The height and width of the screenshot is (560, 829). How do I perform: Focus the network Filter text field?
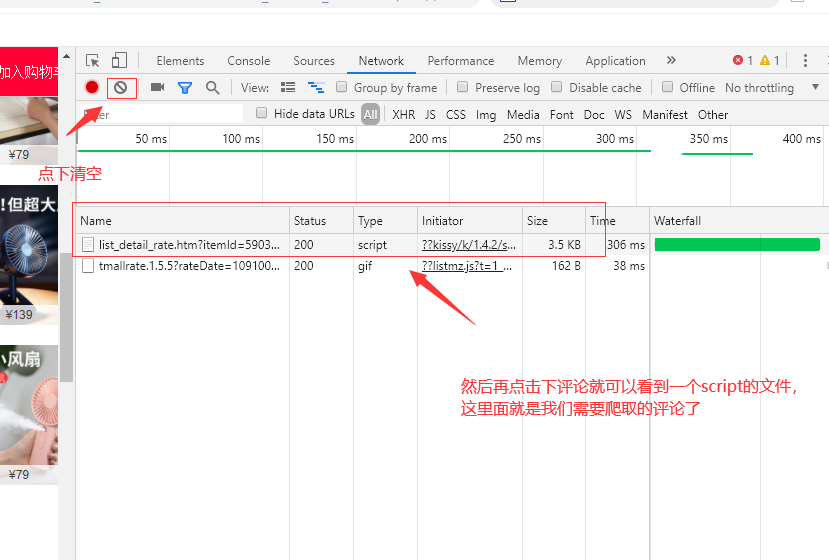tap(161, 114)
